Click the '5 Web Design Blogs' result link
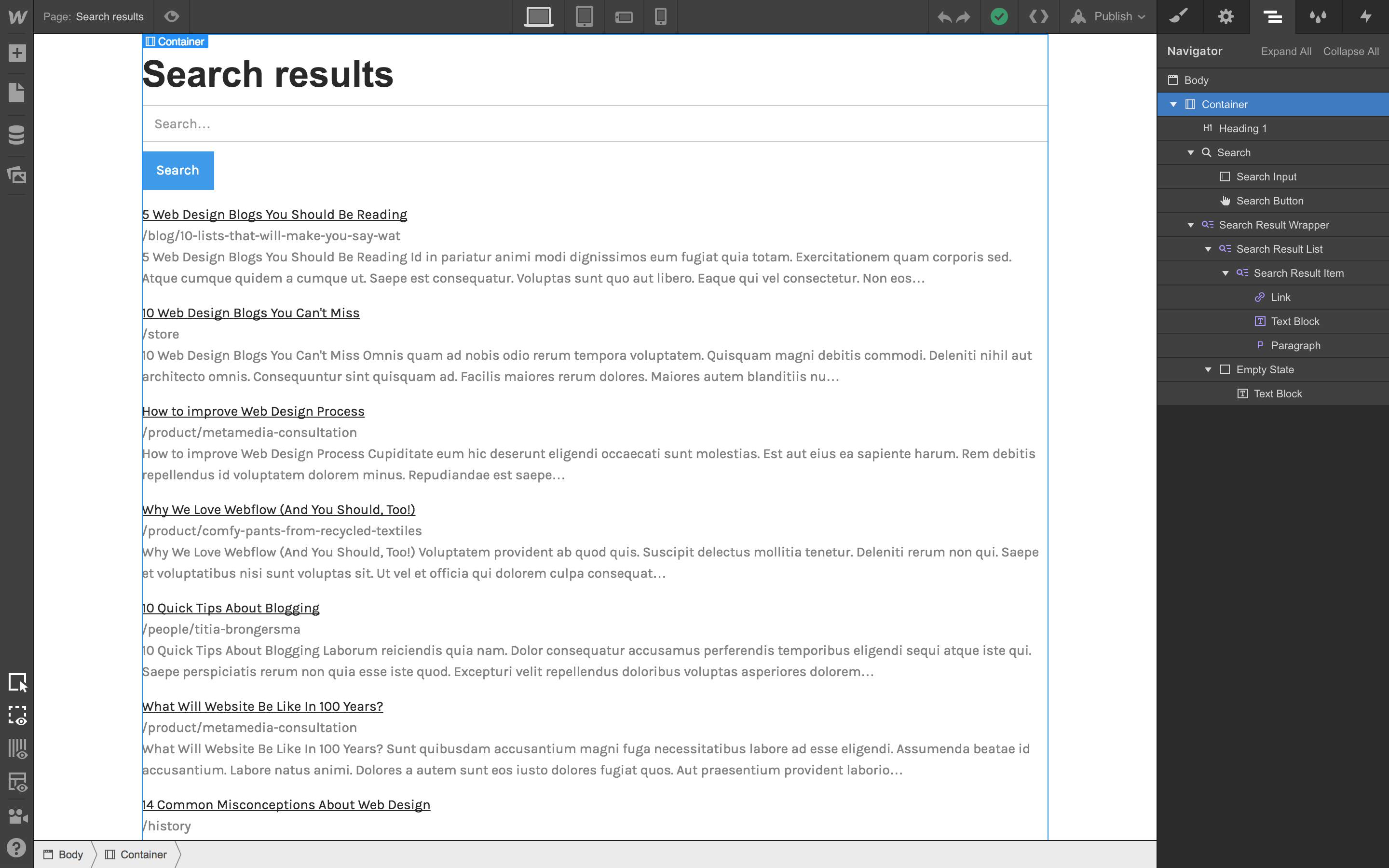Viewport: 1389px width, 868px height. (275, 214)
